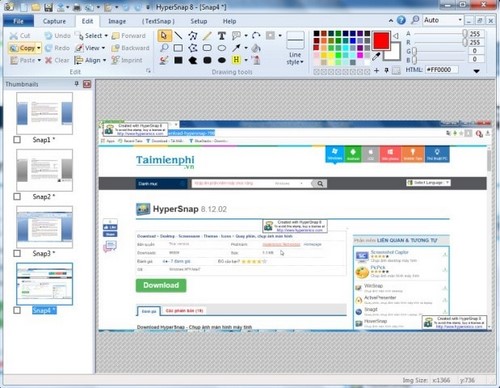Open the Help tab
Viewport: 500px width, 388px height.
[x=229, y=21]
